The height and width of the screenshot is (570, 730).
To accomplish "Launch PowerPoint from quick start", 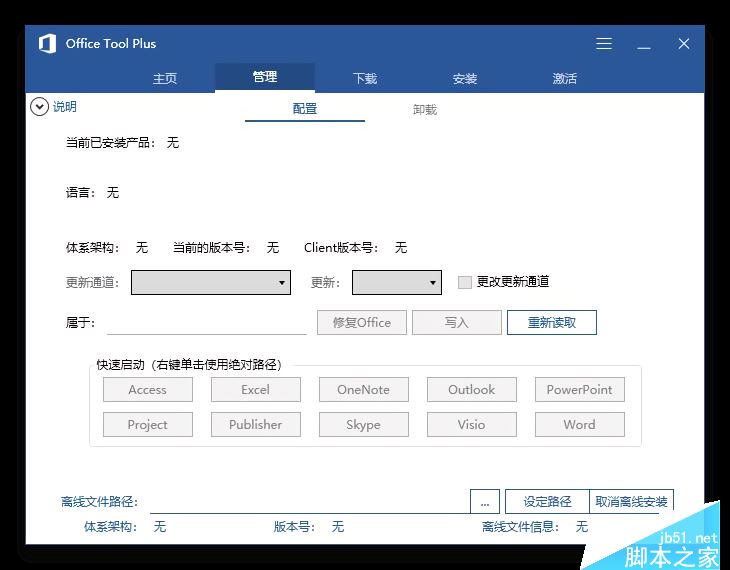I will click(x=580, y=389).
